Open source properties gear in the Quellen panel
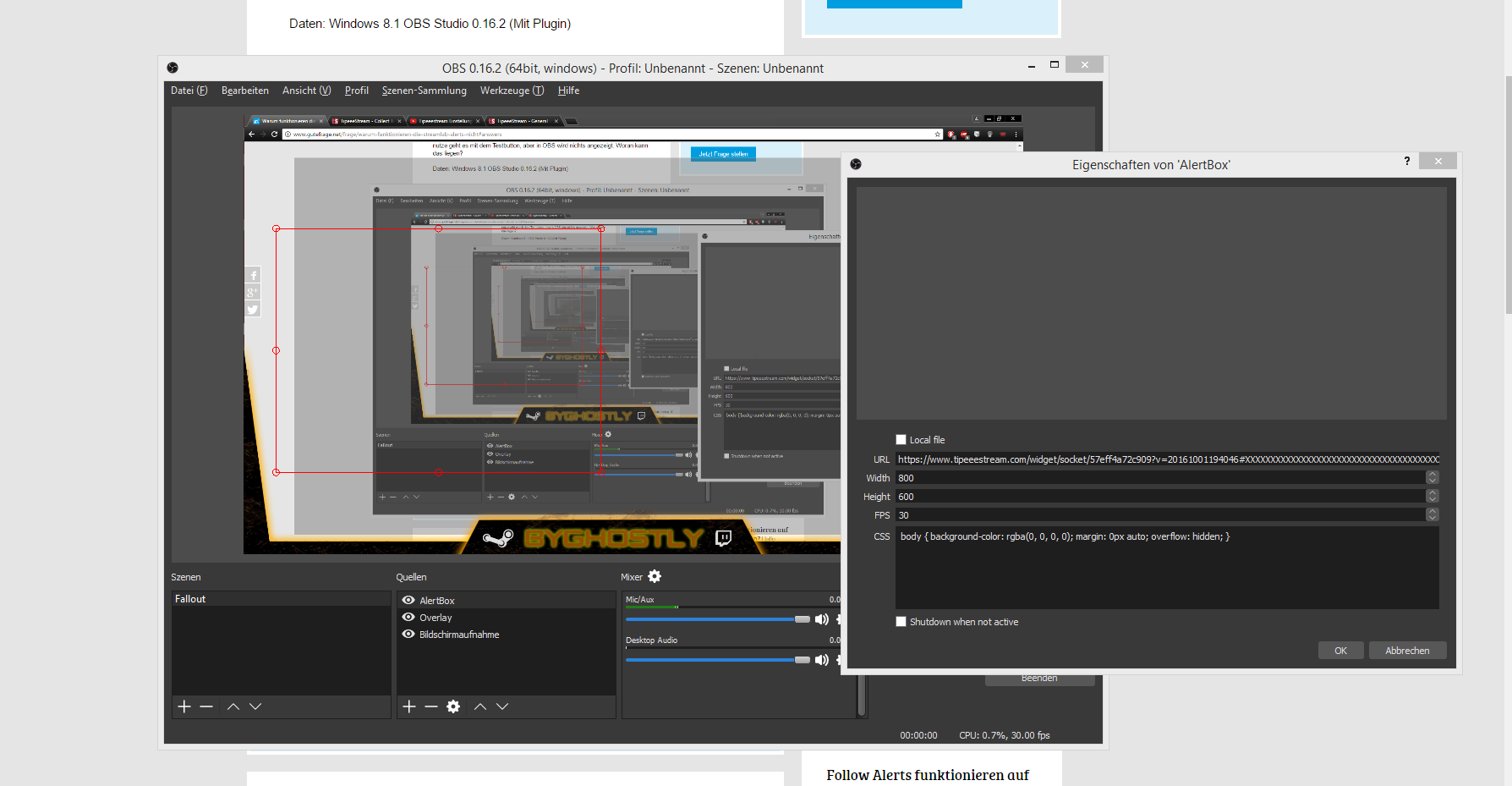The width and height of the screenshot is (1512, 786). pyautogui.click(x=453, y=706)
